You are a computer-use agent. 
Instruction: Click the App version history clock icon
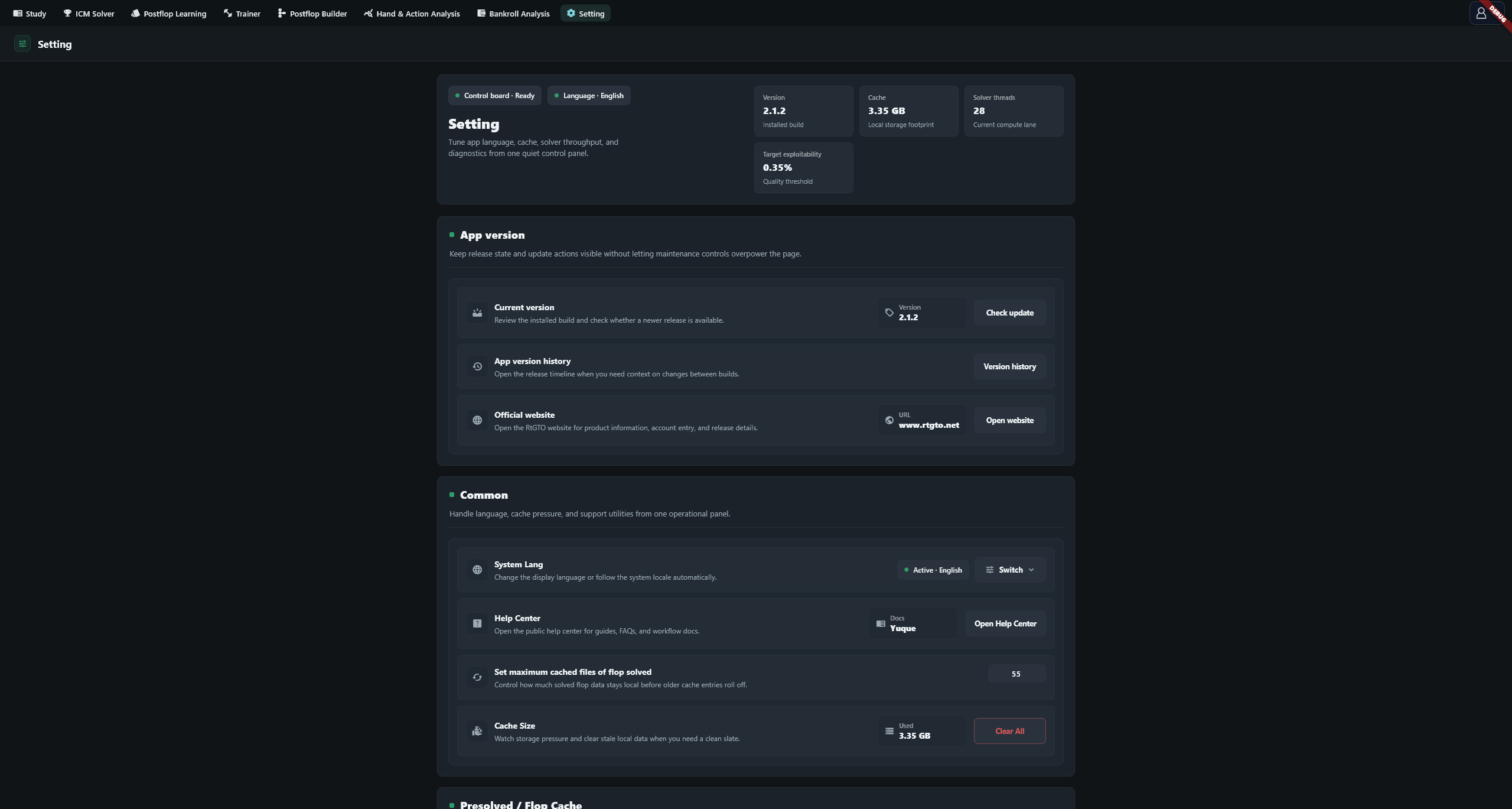point(477,366)
